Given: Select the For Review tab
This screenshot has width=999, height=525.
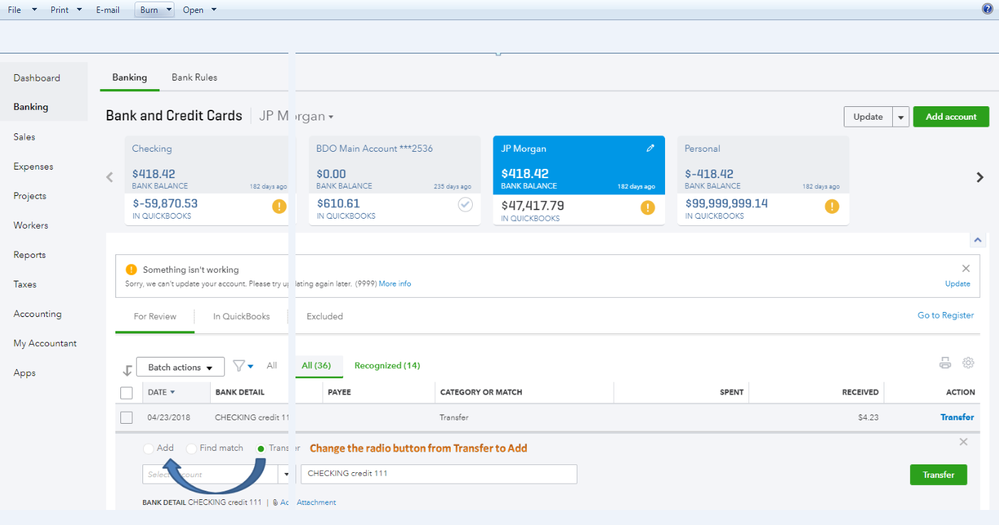Looking at the screenshot, I should pyautogui.click(x=155, y=316).
